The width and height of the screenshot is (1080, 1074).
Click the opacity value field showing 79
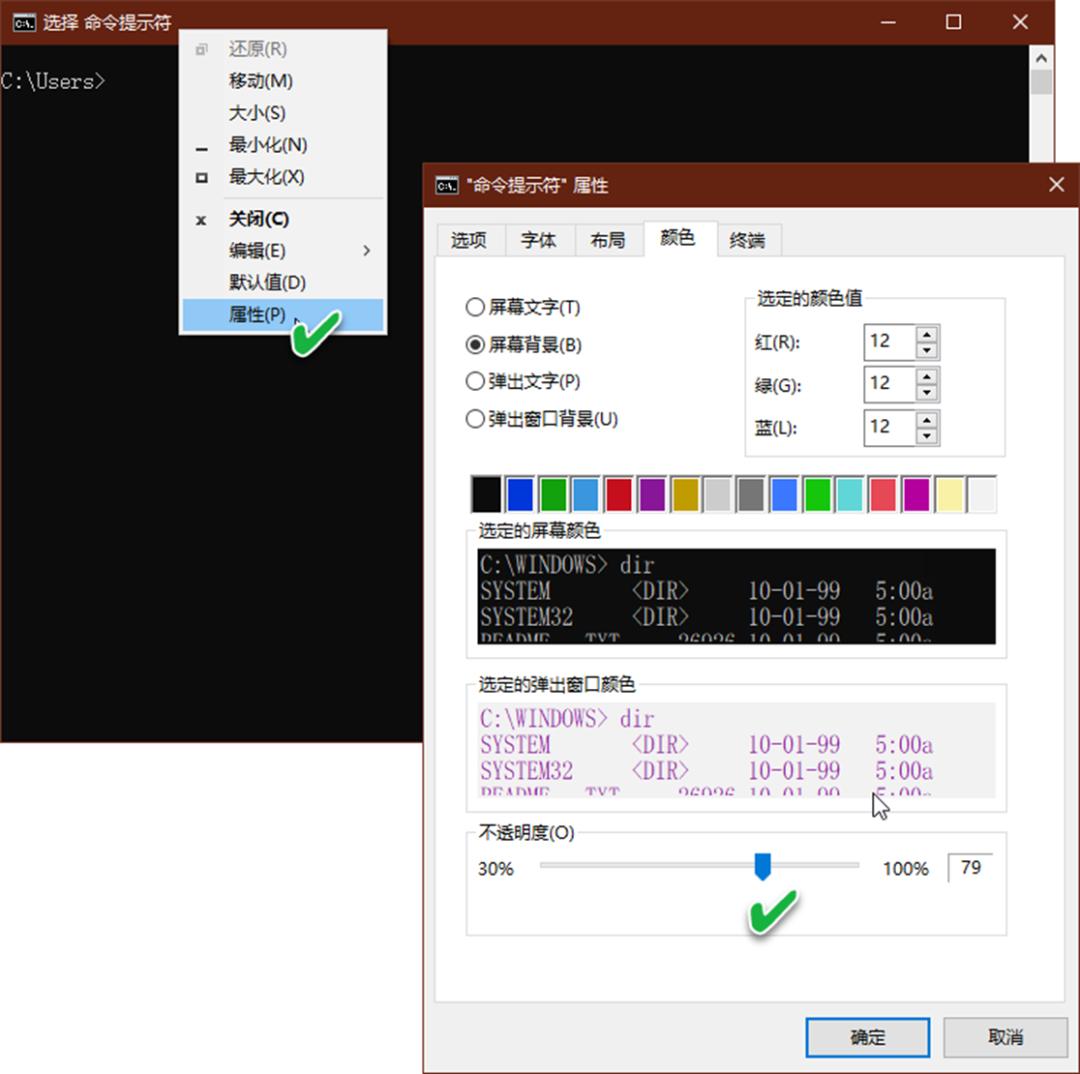pyautogui.click(x=970, y=867)
